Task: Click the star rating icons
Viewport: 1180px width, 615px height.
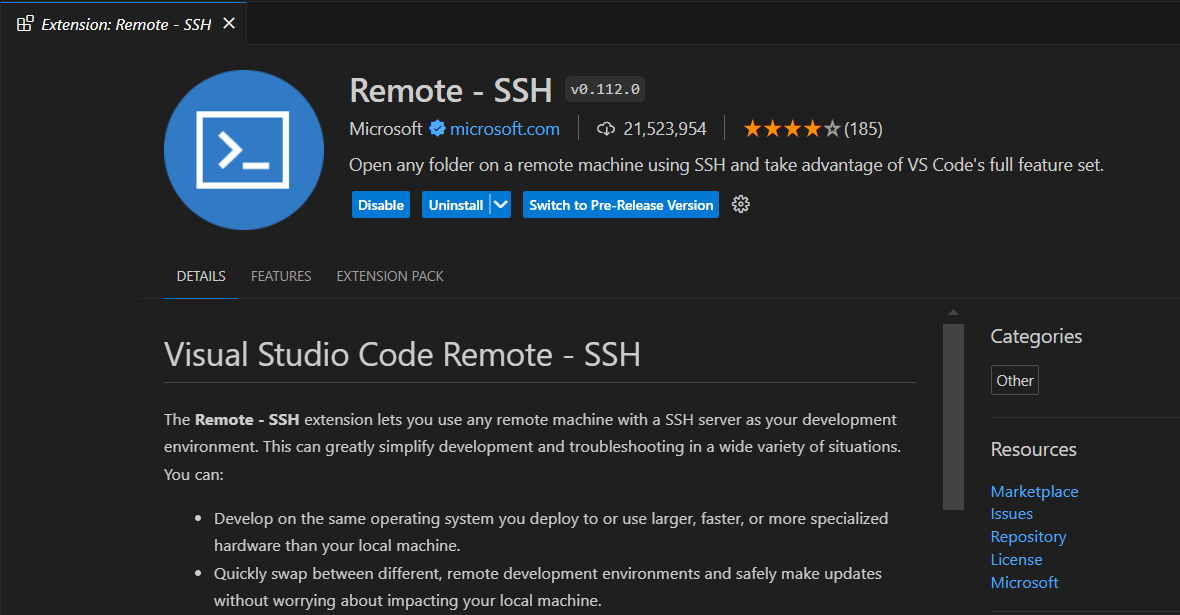Action: 791,129
